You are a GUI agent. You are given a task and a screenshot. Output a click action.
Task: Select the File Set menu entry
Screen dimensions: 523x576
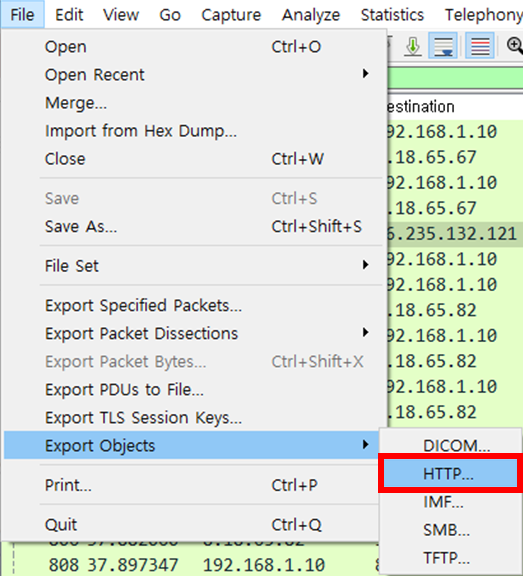pos(193,266)
